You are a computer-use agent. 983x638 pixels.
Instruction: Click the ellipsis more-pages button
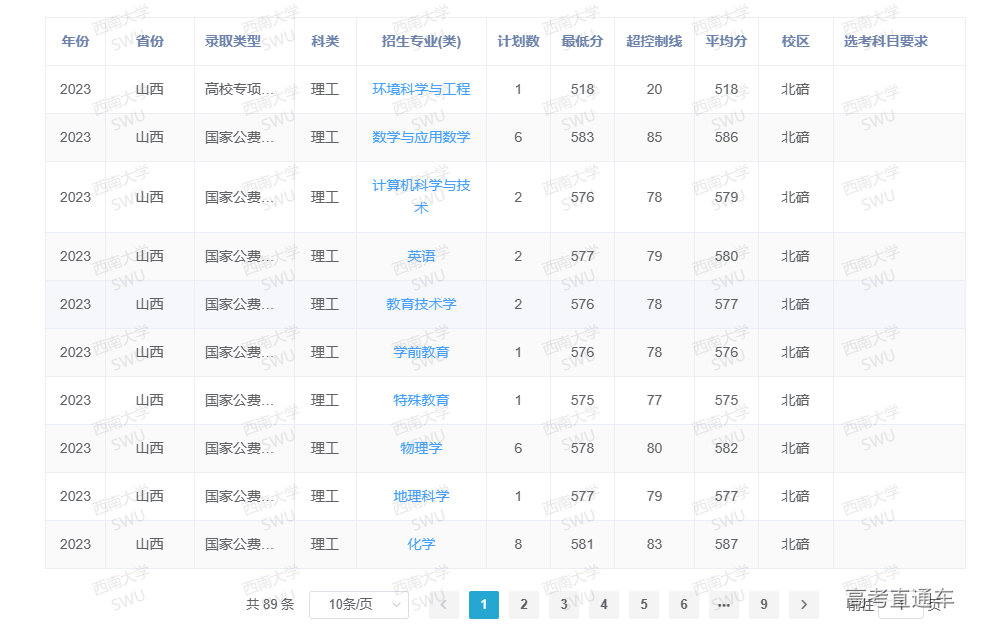tap(724, 604)
